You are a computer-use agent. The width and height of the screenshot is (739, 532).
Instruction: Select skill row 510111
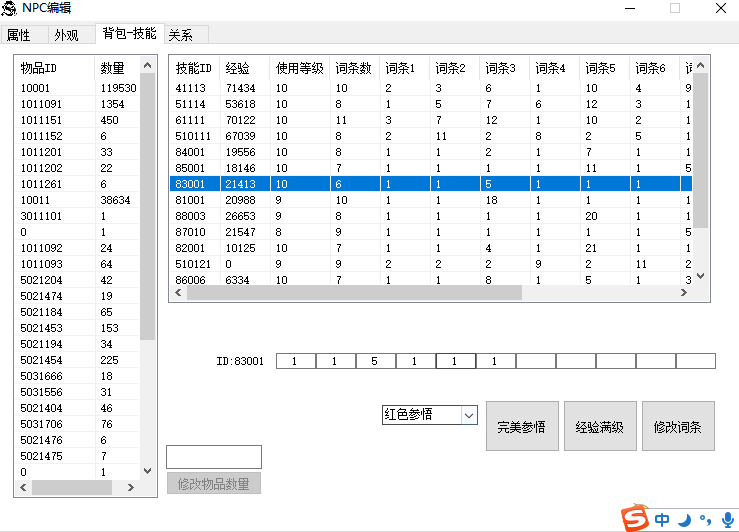(431, 136)
